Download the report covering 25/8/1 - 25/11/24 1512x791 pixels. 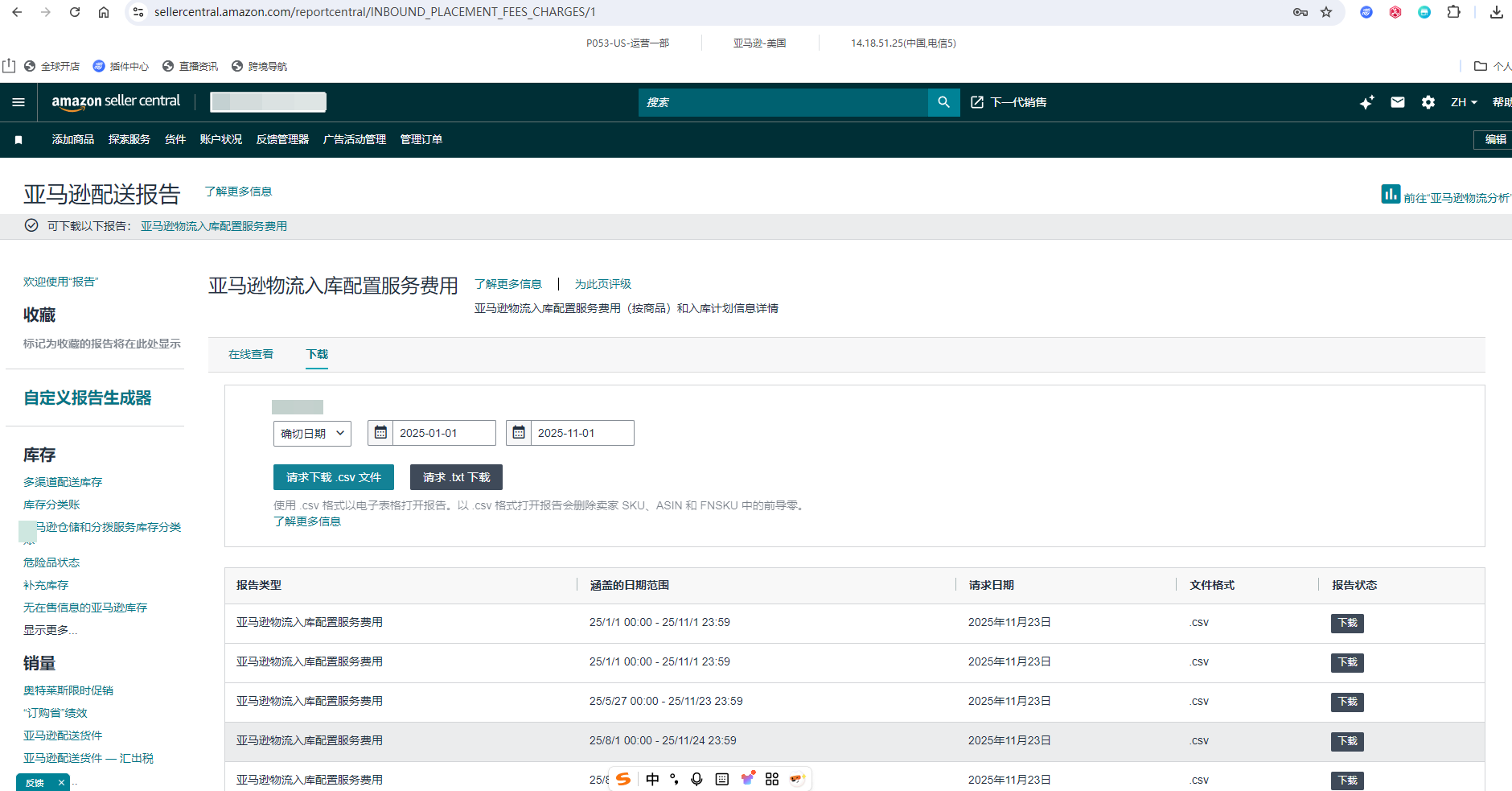point(1347,741)
